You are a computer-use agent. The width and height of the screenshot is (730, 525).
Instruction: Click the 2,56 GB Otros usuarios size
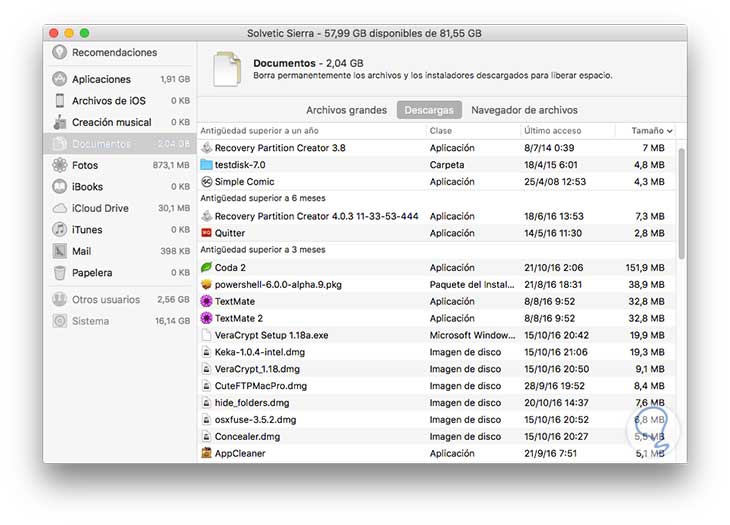(173, 299)
